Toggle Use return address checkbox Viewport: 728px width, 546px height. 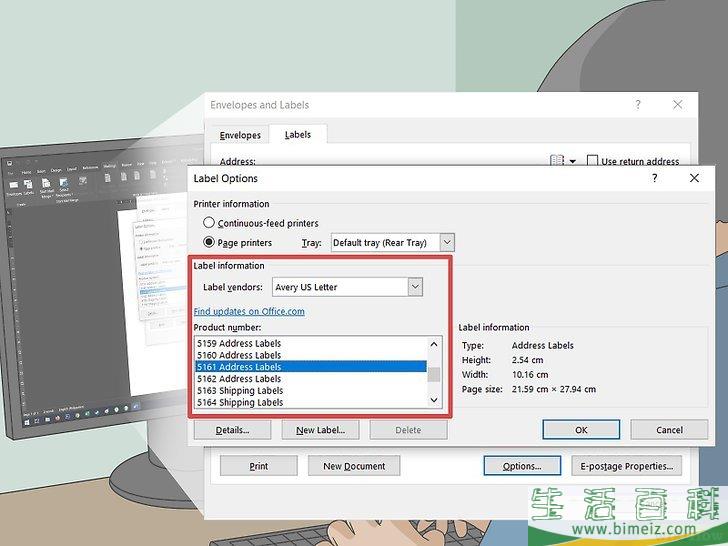click(592, 161)
